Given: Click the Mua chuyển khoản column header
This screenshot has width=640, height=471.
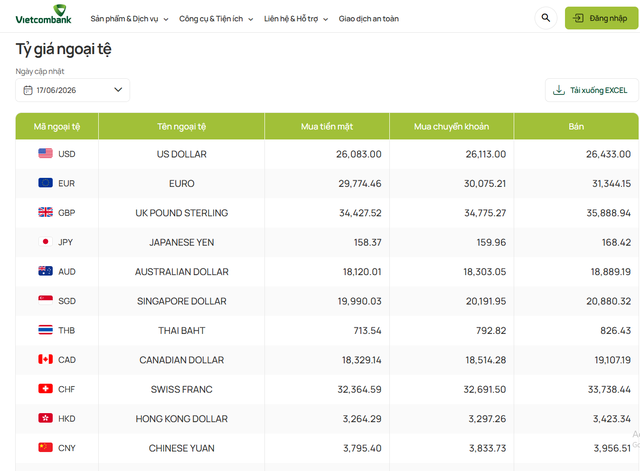Looking at the screenshot, I should pyautogui.click(x=451, y=127).
